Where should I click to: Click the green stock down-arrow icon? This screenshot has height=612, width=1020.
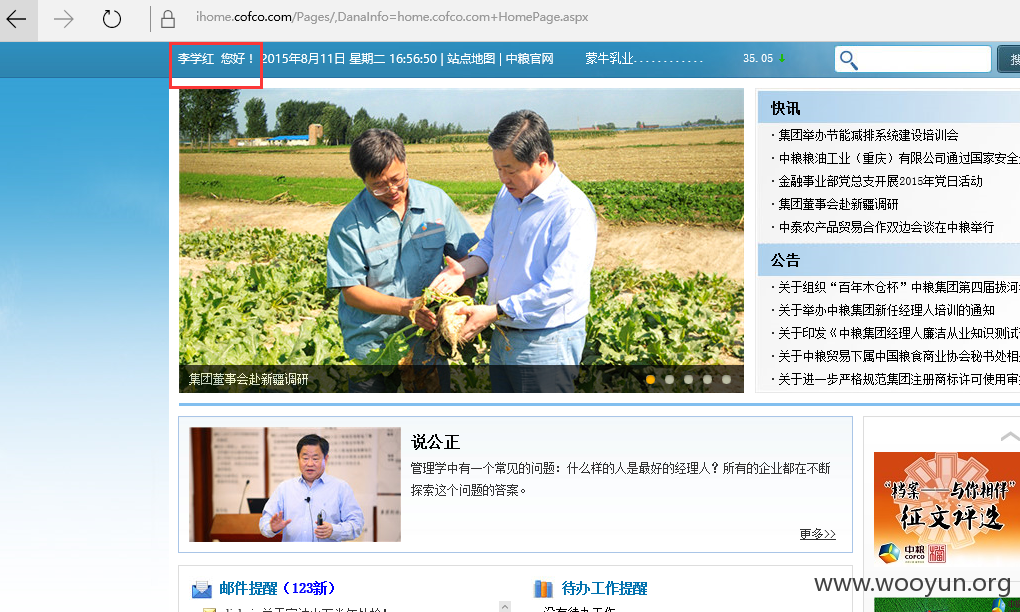click(782, 59)
